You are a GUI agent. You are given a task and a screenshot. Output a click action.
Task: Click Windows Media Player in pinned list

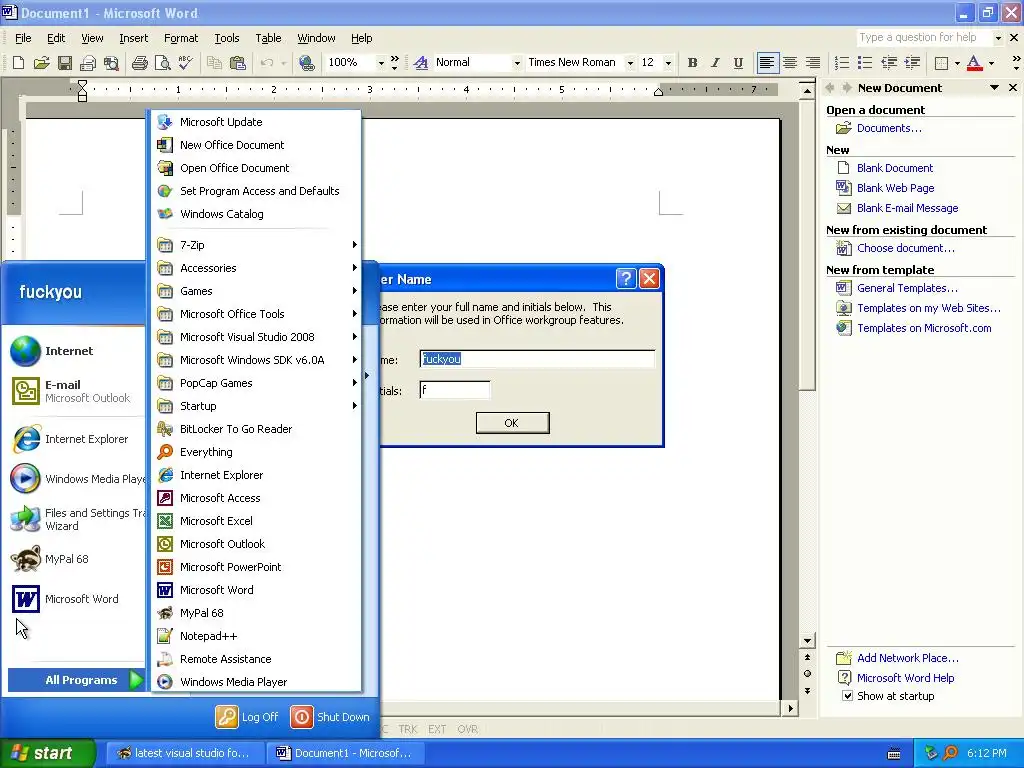point(75,479)
